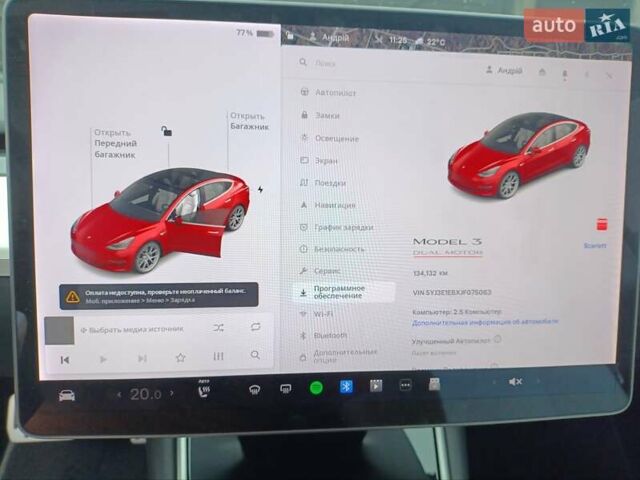Viewport: 640px width, 480px height.
Task: Play media with the play button
Action: click(x=103, y=359)
